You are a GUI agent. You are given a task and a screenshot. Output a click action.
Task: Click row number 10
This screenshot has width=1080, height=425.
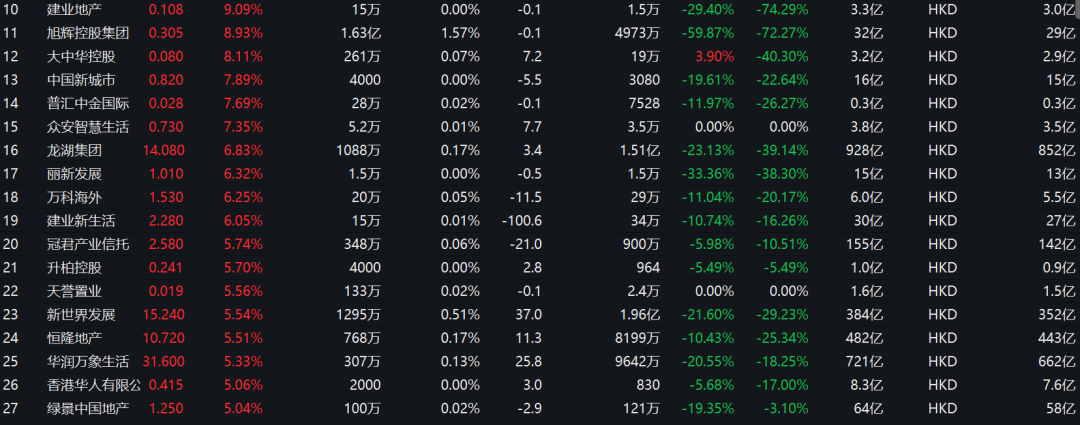(x=10, y=10)
